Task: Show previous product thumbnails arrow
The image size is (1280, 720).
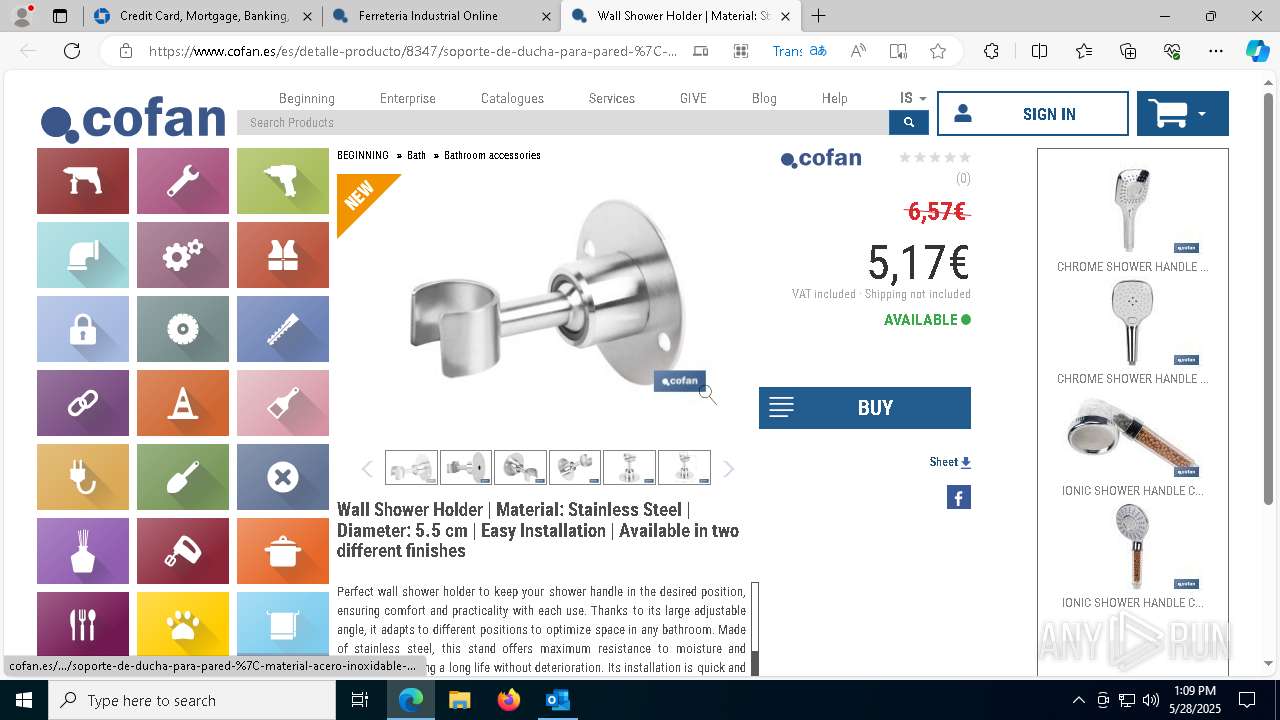Action: pyautogui.click(x=367, y=469)
